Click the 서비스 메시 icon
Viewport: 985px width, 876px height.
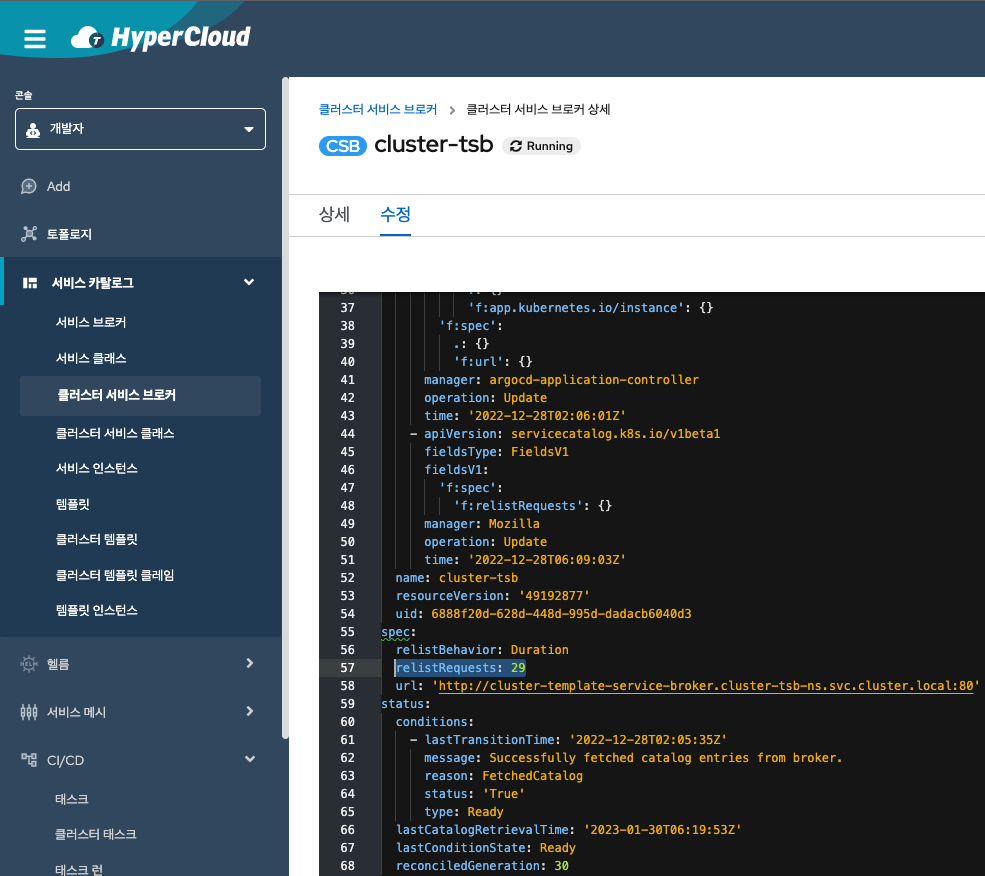29,712
